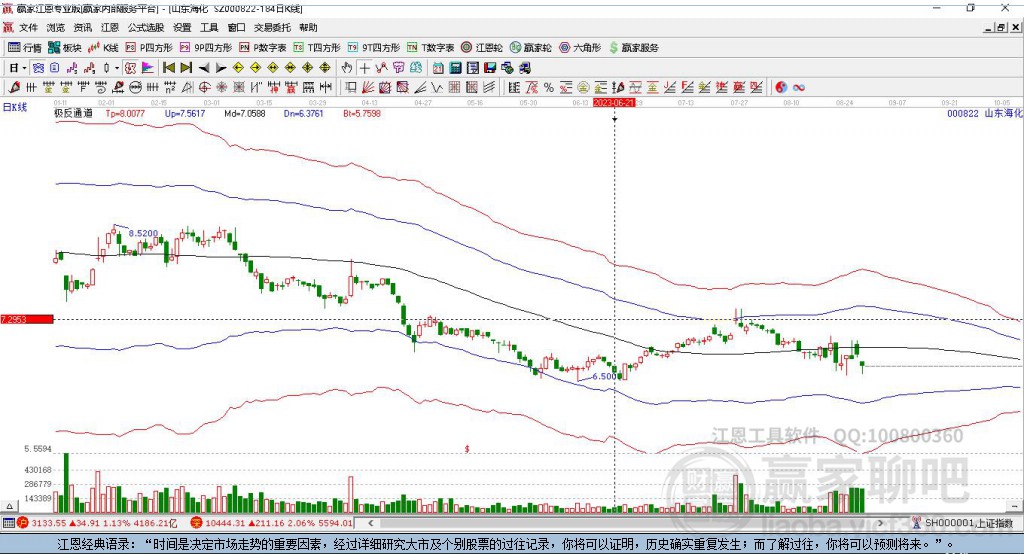Viewport: 1024px width, 554px height.
Task: Toggle the crosshair cursor tool
Action: [364, 68]
